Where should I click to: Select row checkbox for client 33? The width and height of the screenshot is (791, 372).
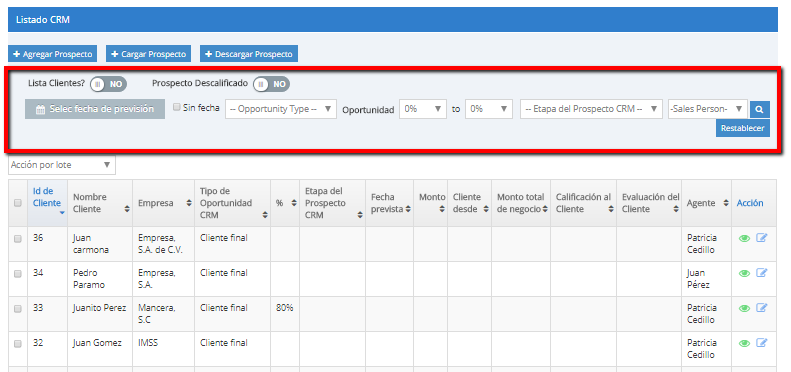click(x=18, y=309)
